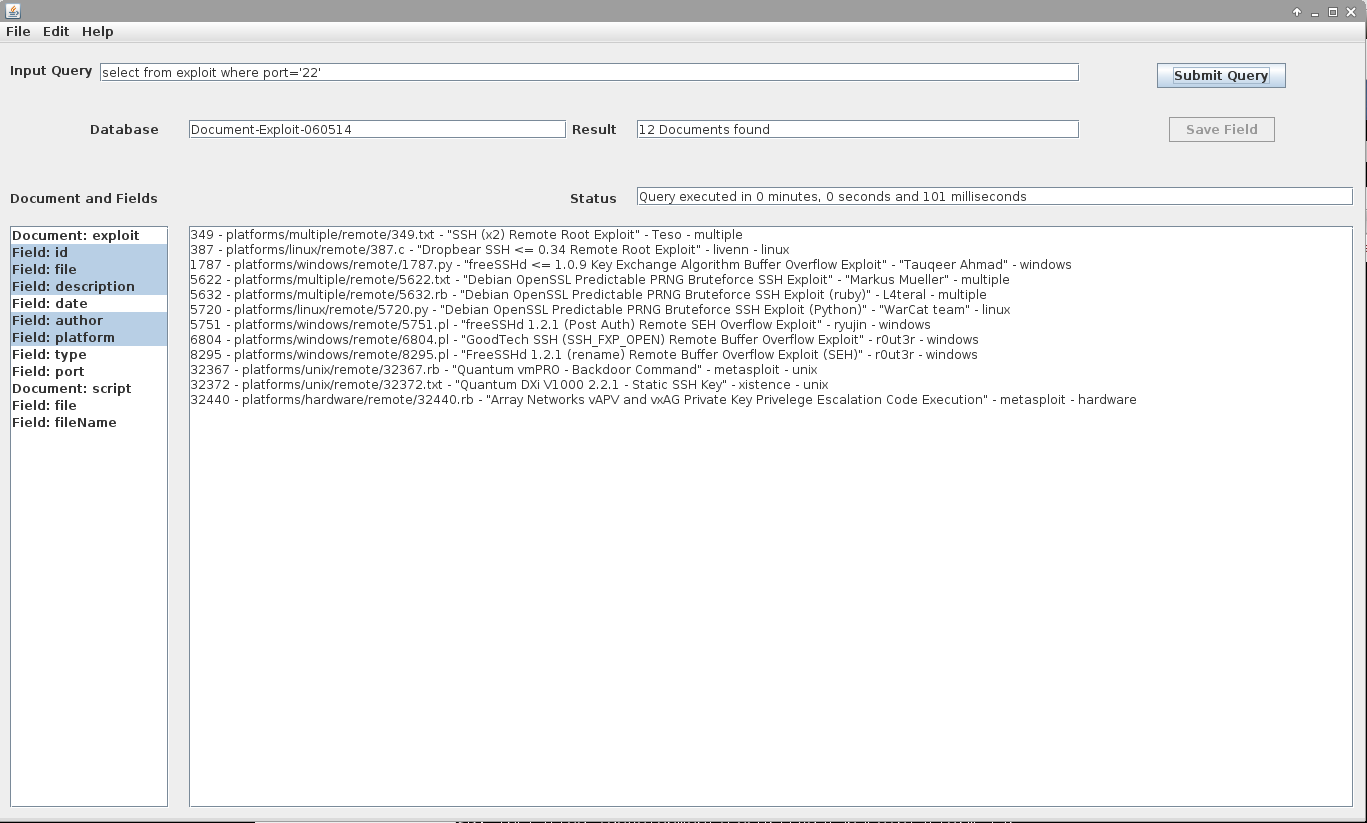
Task: Maximize the window
Action: coord(1333,12)
